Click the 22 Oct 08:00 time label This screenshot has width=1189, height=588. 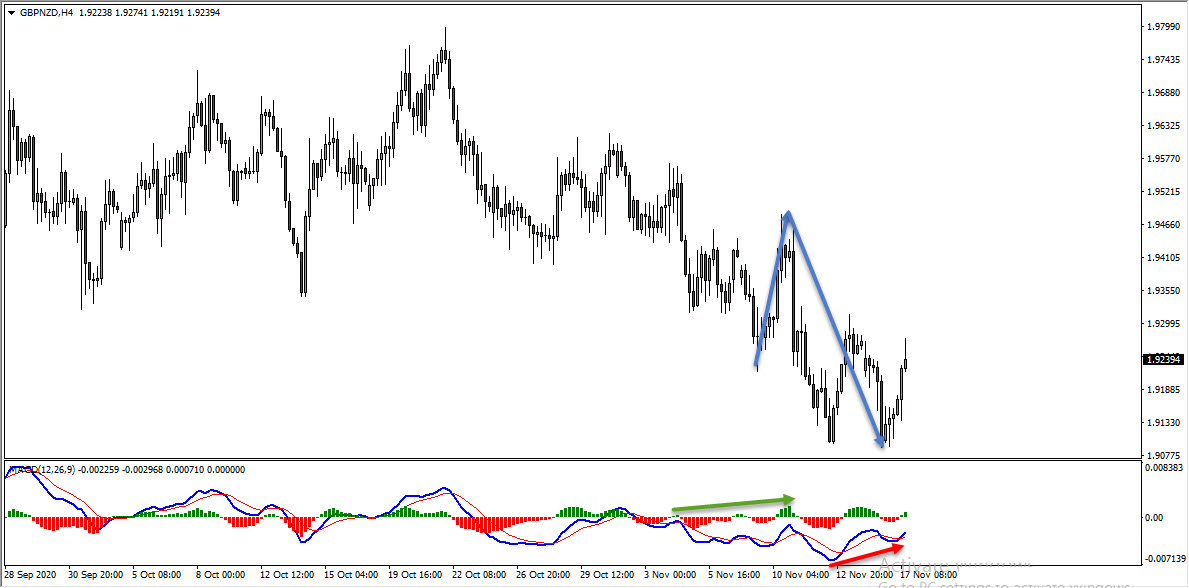478,574
